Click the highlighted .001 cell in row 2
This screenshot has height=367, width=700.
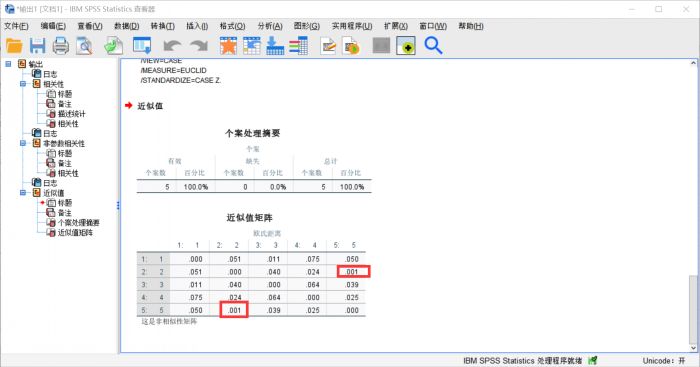[x=353, y=271]
